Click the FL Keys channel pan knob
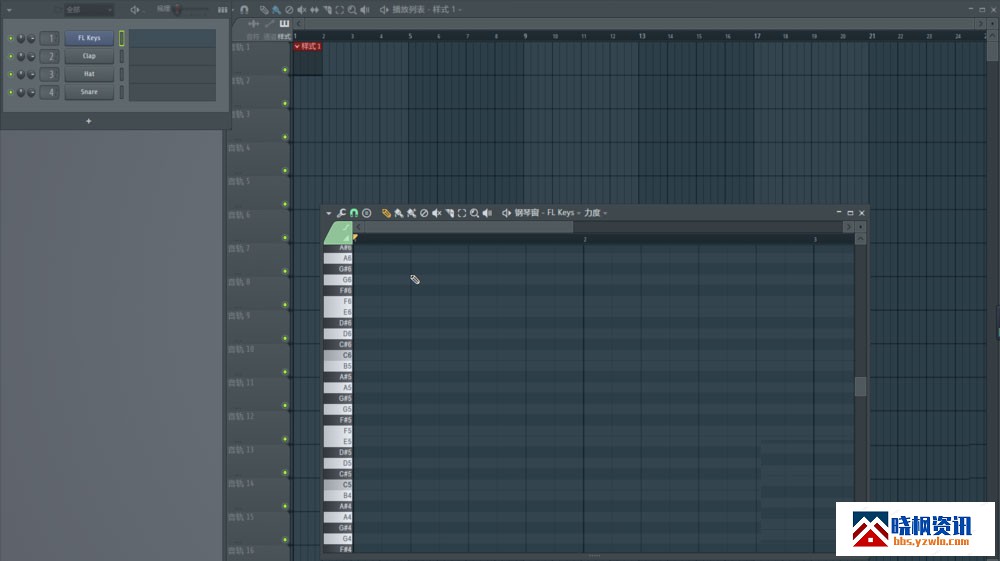Viewport: 1000px width, 561px height. 21,38
